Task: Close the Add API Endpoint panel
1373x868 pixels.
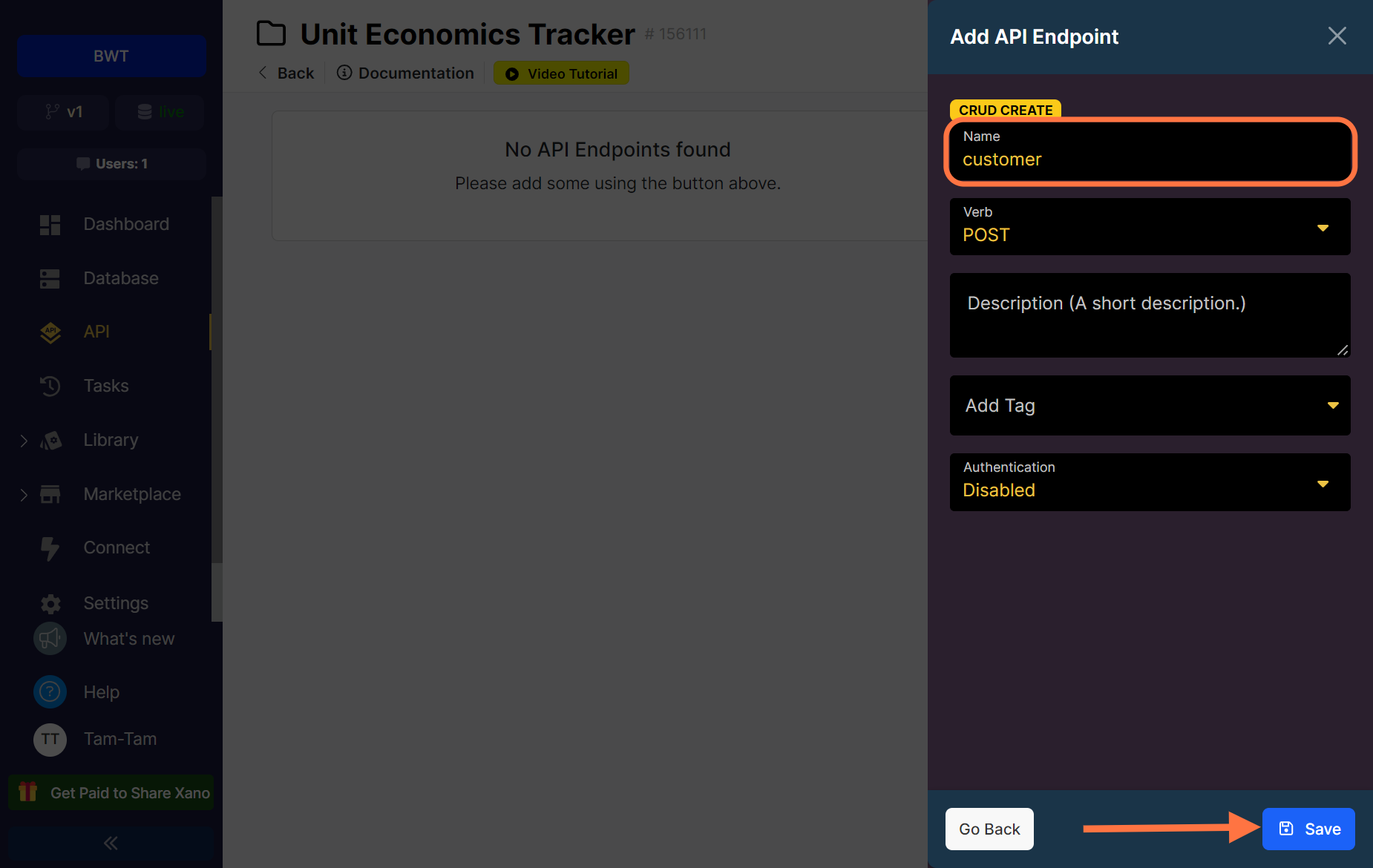Action: pyautogui.click(x=1337, y=36)
